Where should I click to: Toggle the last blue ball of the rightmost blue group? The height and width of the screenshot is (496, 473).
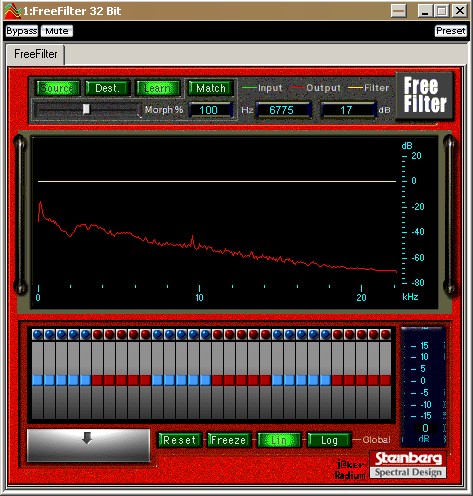(x=325, y=334)
